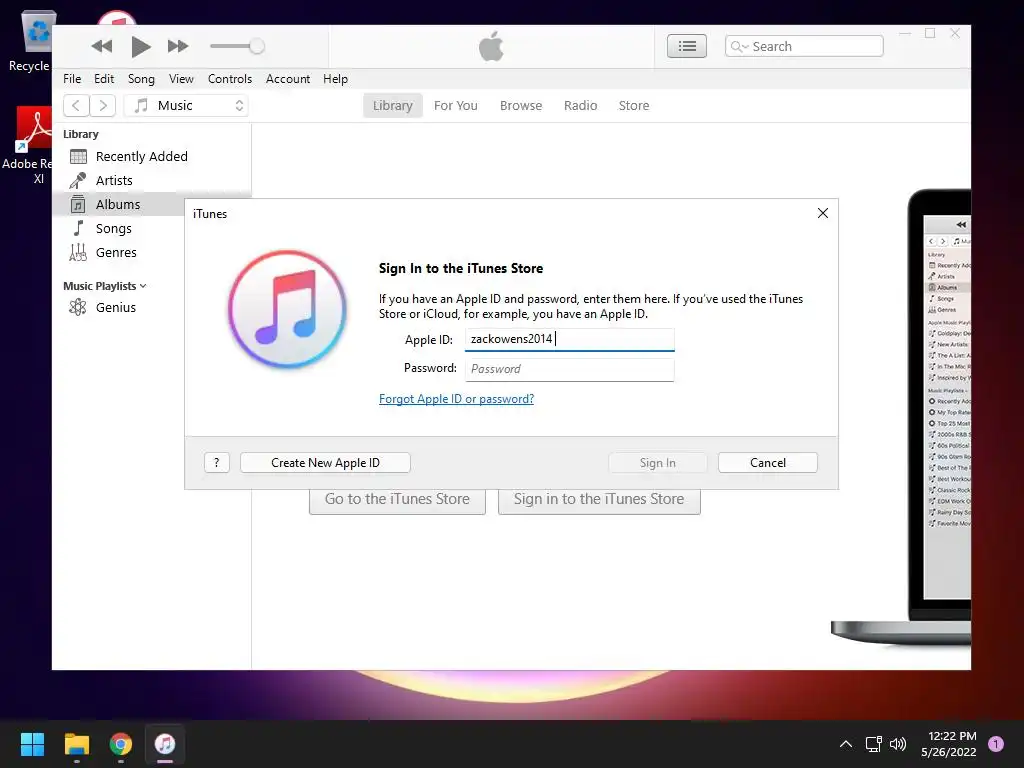Click Go to the iTunes Store button
This screenshot has width=1024, height=768.
(397, 500)
